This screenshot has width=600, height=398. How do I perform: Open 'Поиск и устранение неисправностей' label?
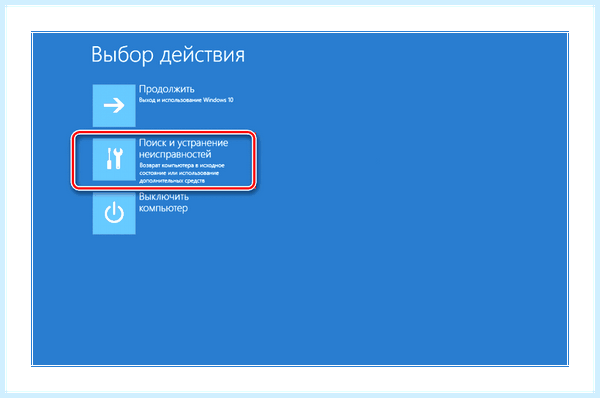coord(183,148)
